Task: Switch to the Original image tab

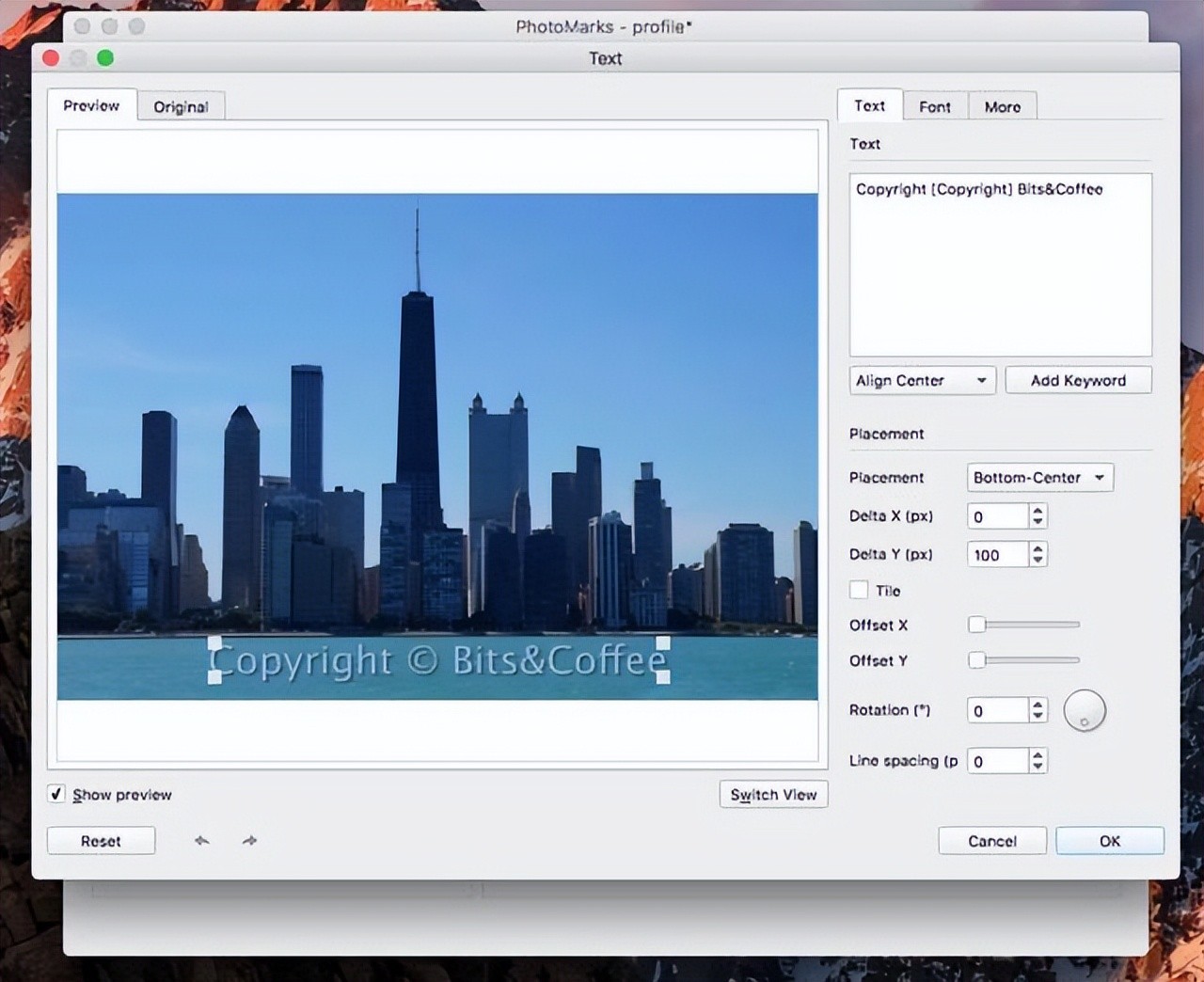Action: [181, 106]
